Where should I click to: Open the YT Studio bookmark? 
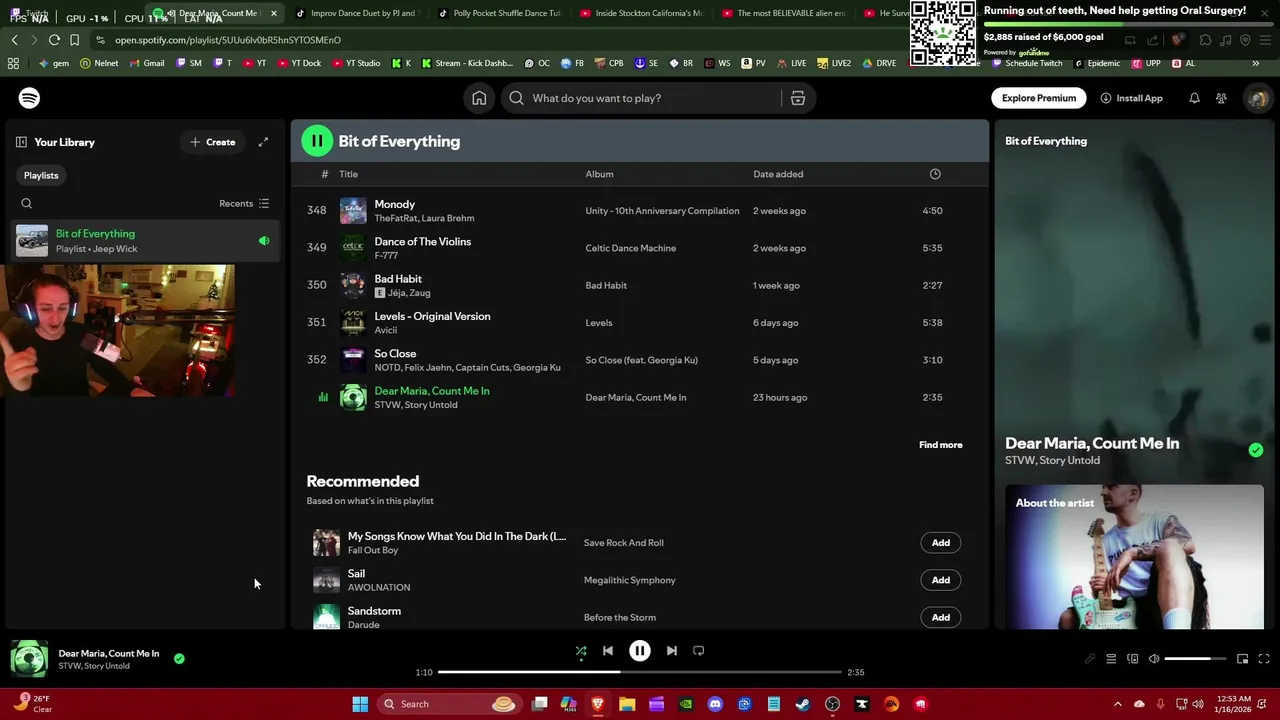point(355,63)
